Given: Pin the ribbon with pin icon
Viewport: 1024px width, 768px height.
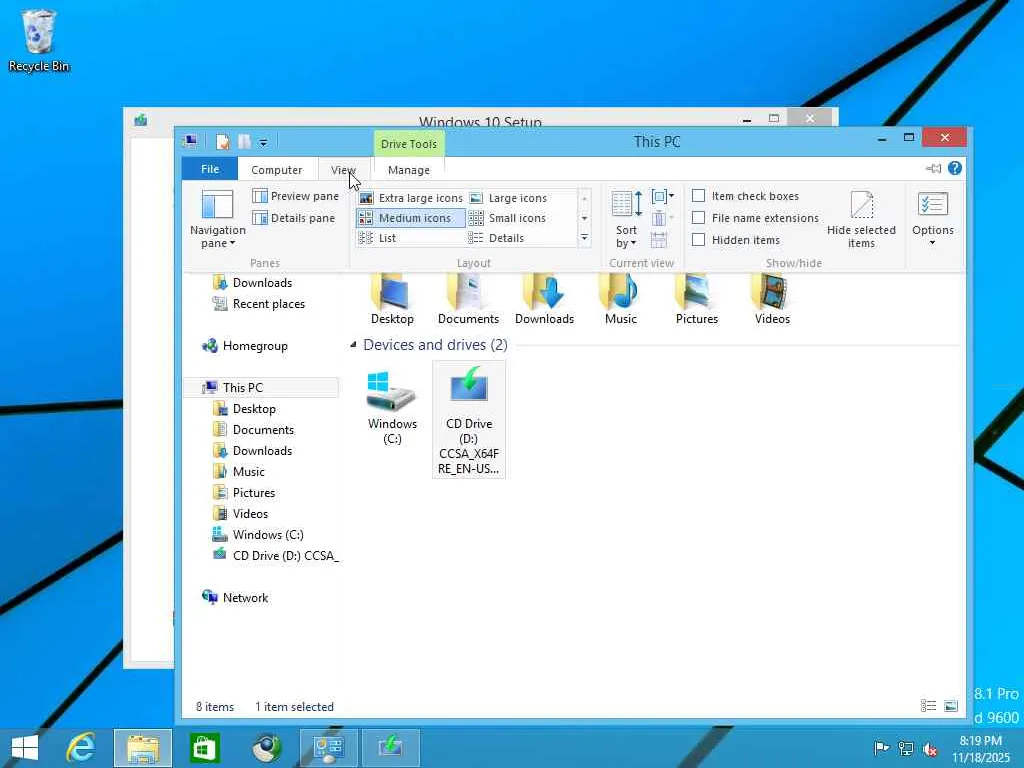Looking at the screenshot, I should 934,168.
